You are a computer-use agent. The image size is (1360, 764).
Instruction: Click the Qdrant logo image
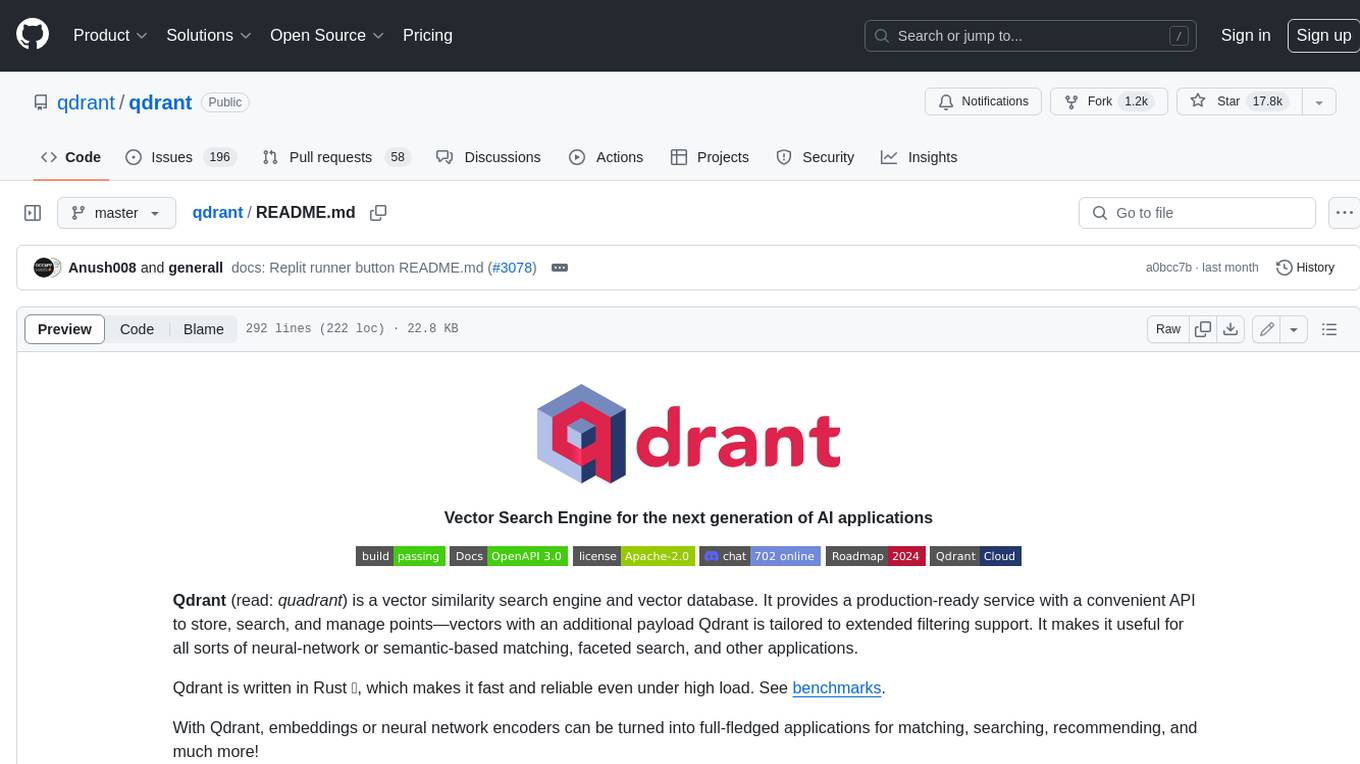(x=688, y=434)
